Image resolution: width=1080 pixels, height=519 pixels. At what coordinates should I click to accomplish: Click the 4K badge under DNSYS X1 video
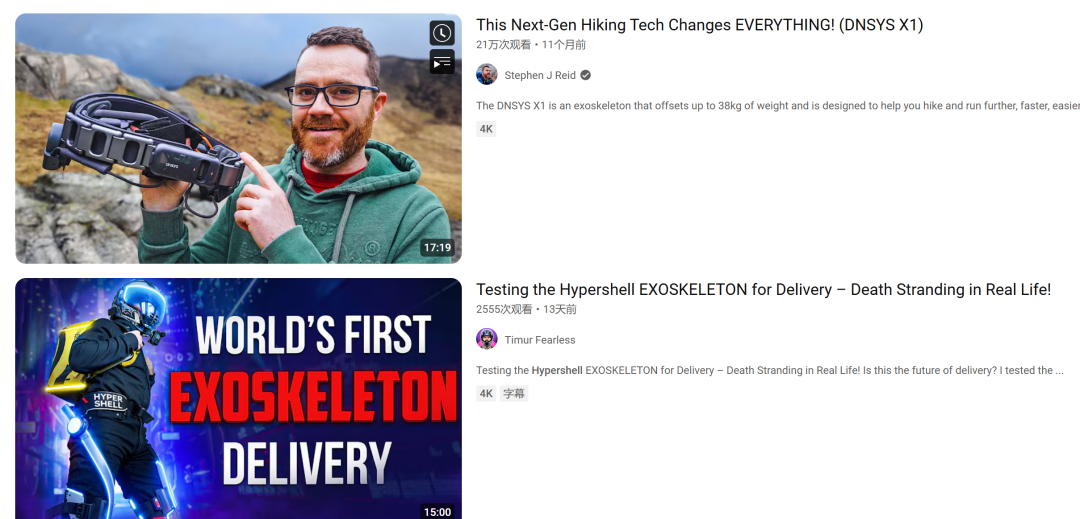point(486,129)
